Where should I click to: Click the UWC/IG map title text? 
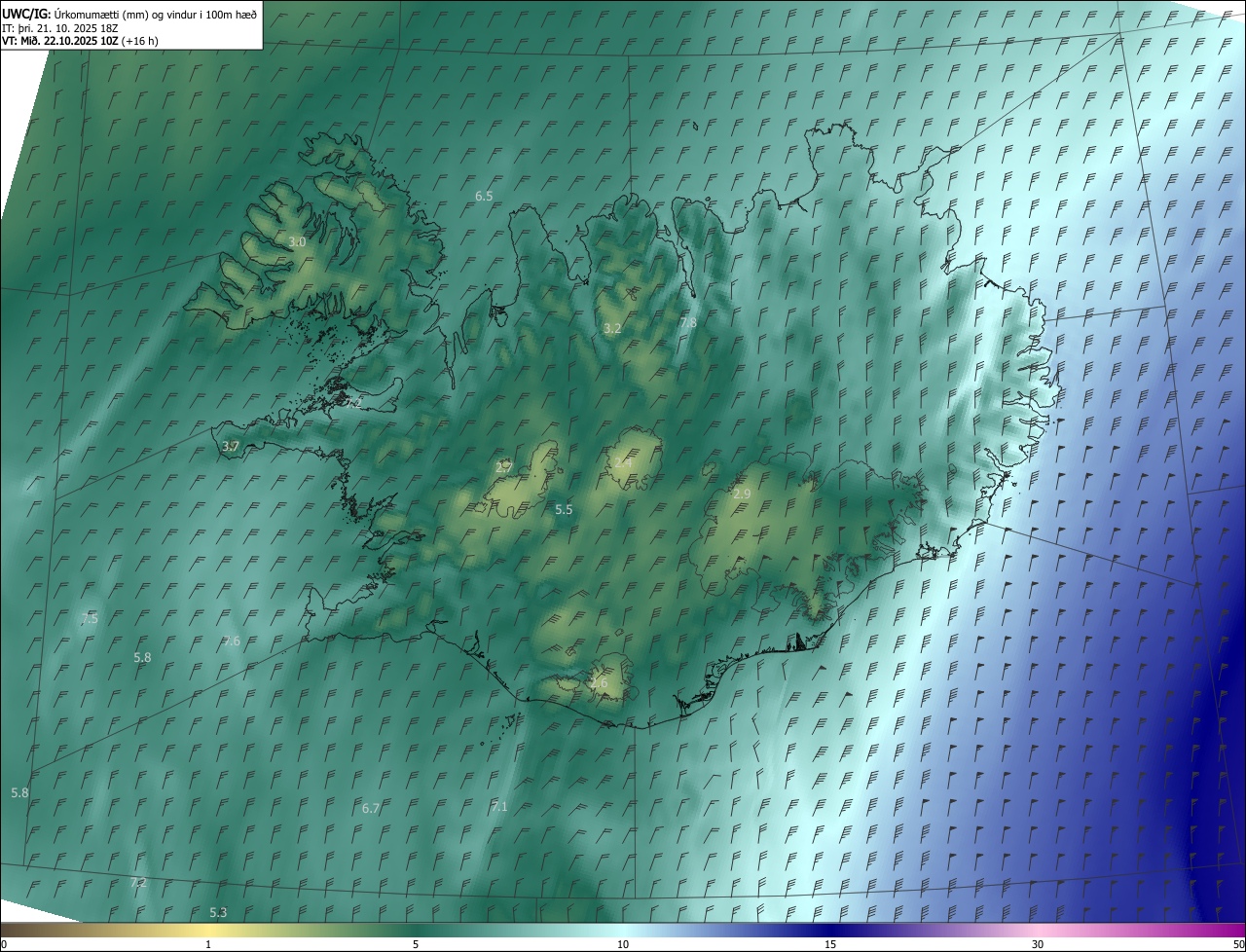(x=129, y=14)
